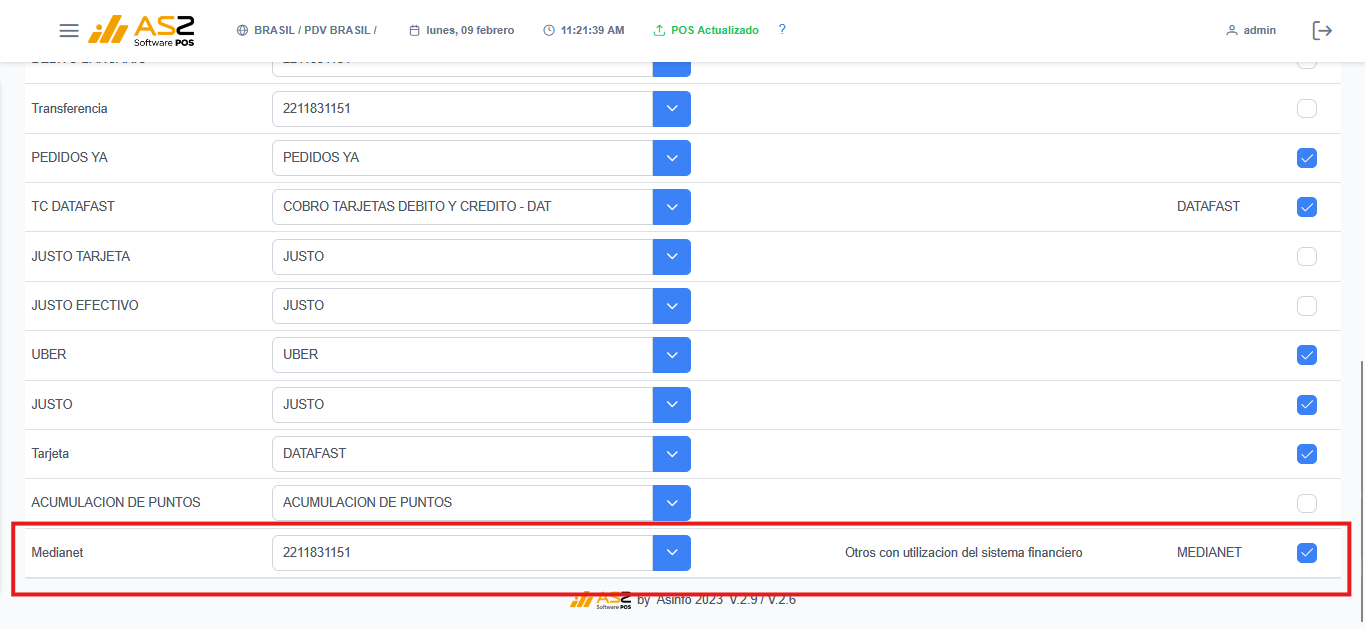1365x629 pixels.
Task: Check the ACUMULACION DE PUNTOS checkbox
Action: coord(1307,503)
